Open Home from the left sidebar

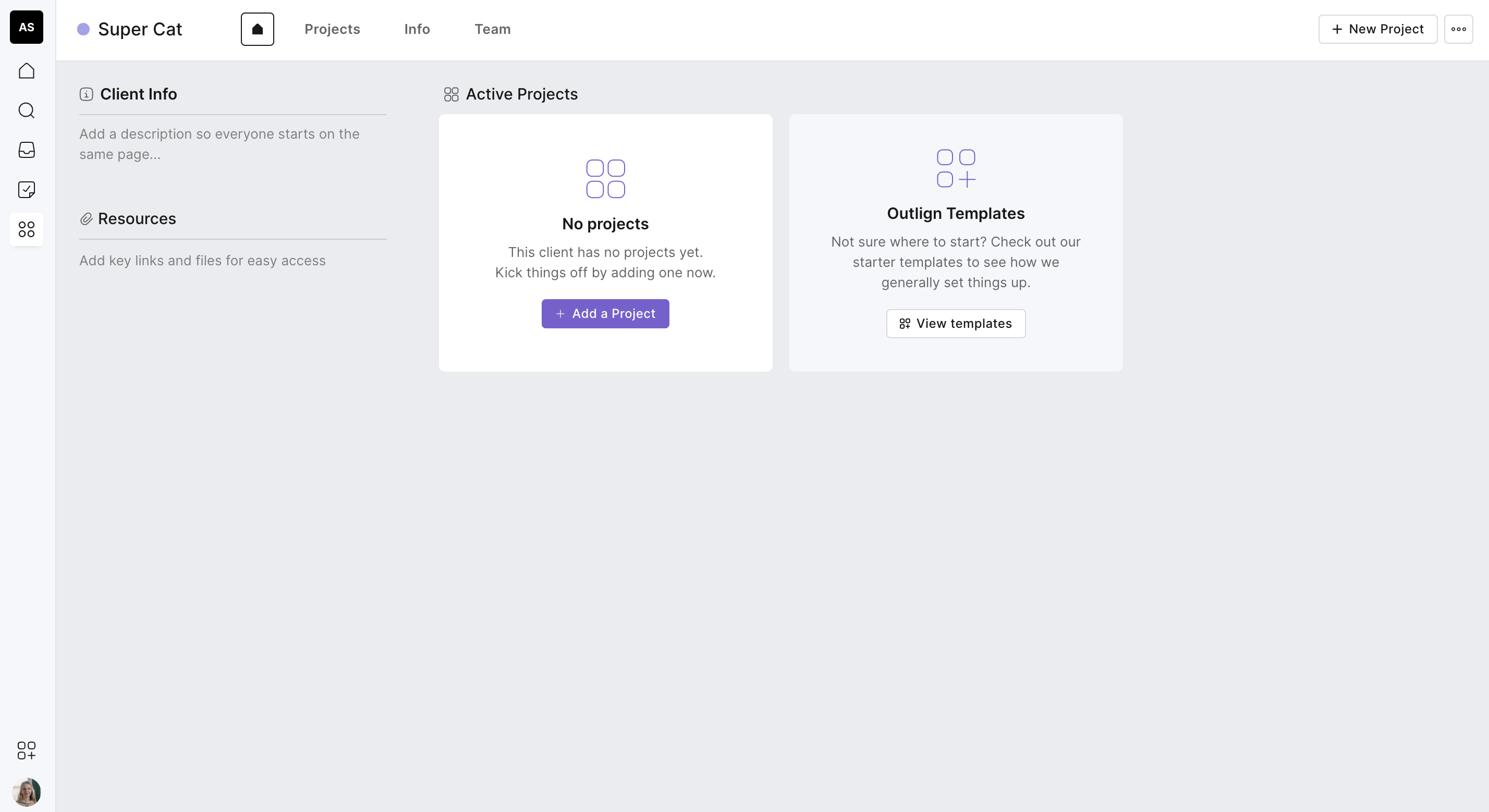(x=27, y=70)
